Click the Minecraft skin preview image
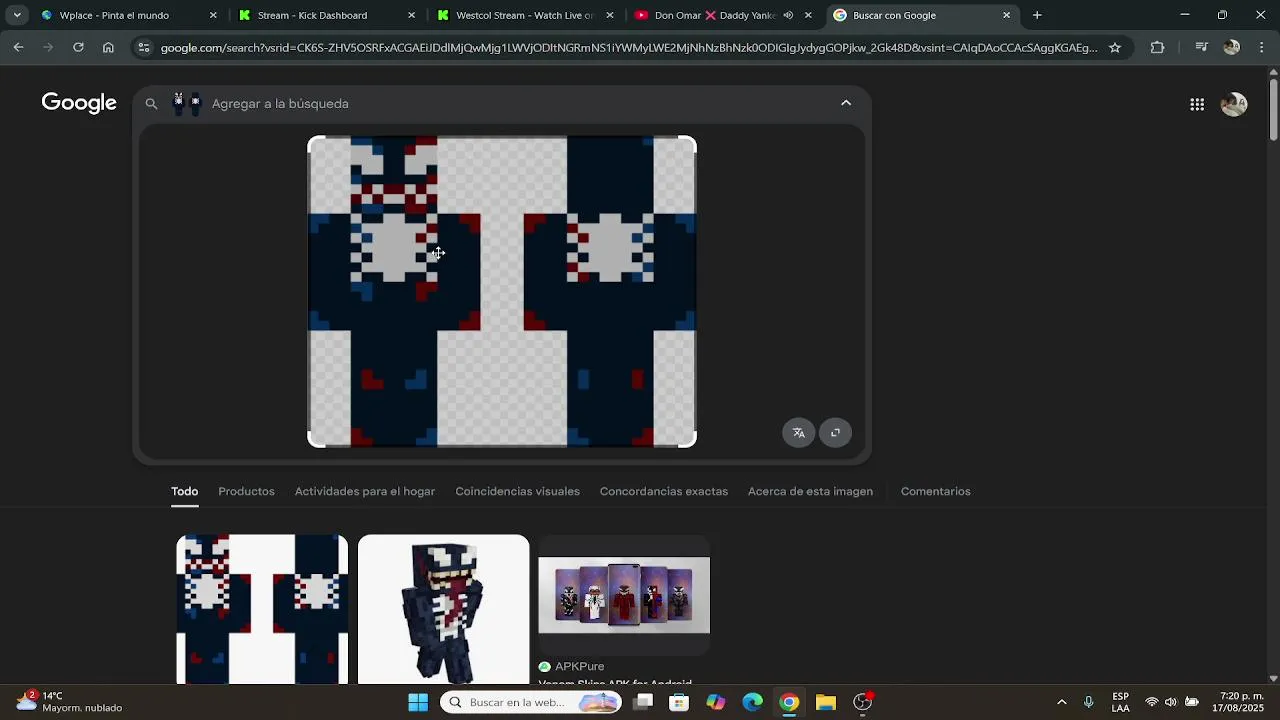 coord(502,291)
